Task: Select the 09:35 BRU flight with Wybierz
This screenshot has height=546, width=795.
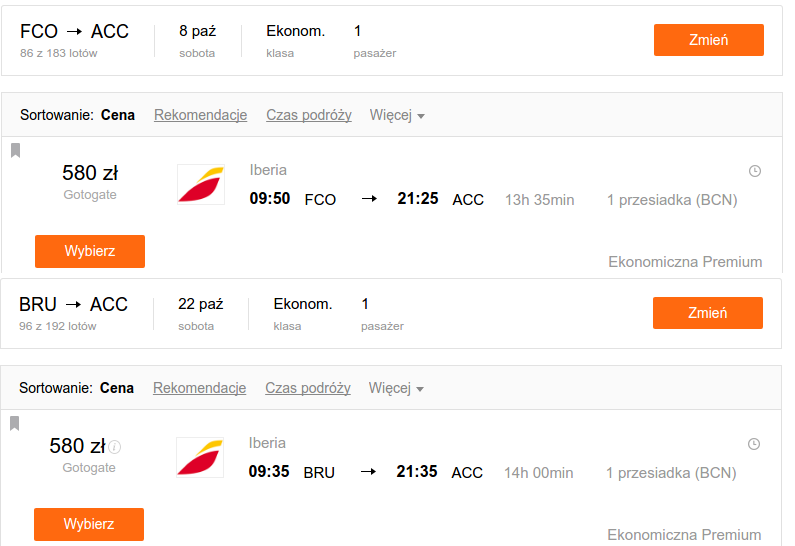Action: [89, 524]
